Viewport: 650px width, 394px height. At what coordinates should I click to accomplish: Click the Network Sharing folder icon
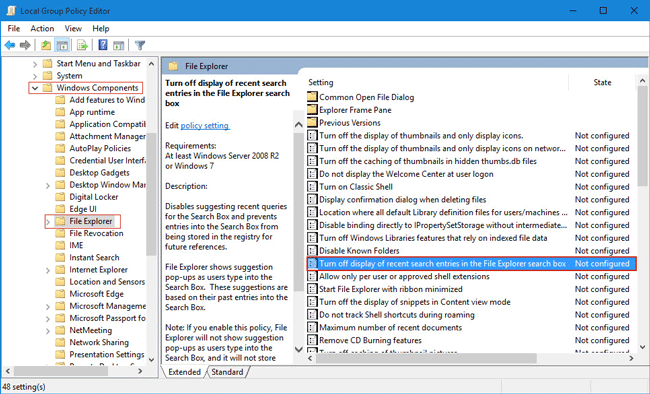point(61,342)
